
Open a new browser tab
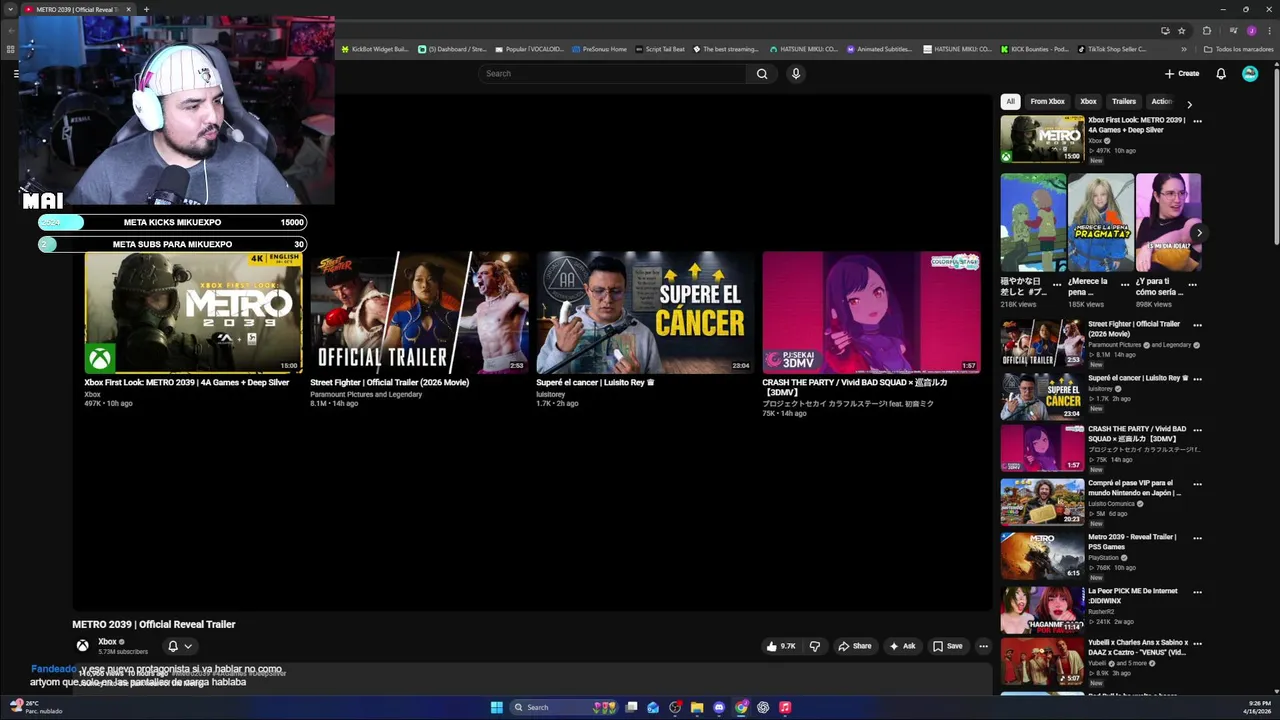click(146, 9)
